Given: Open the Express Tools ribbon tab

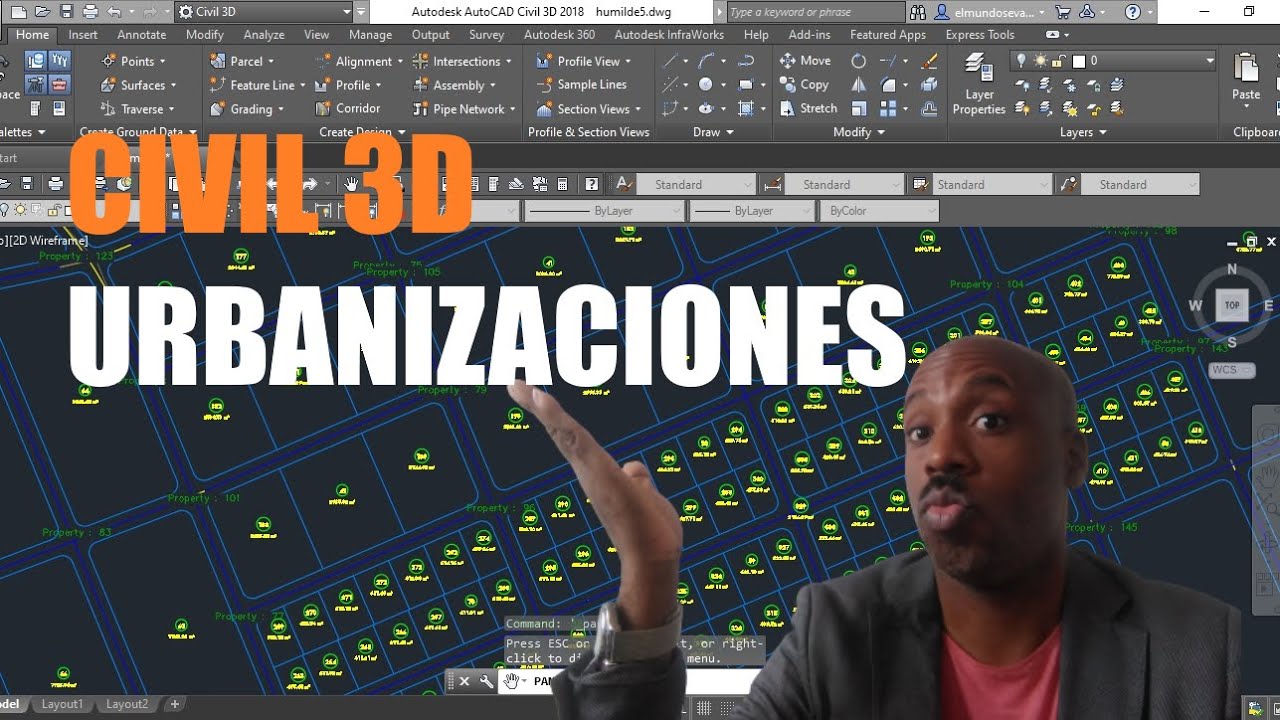Looking at the screenshot, I should 980,34.
